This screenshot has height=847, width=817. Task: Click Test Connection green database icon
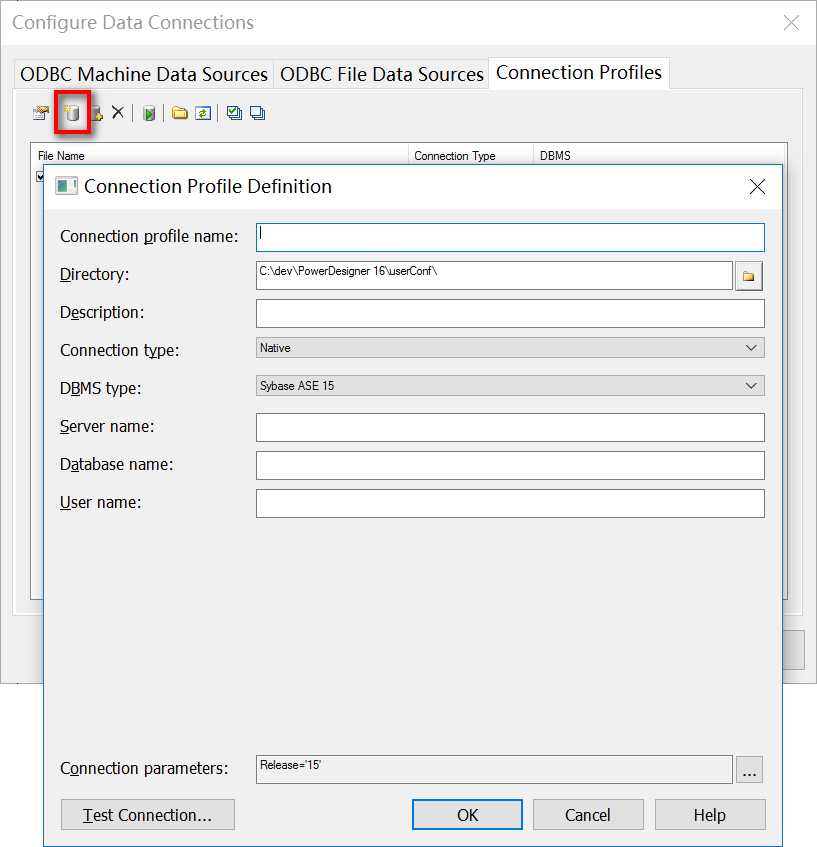[x=149, y=113]
